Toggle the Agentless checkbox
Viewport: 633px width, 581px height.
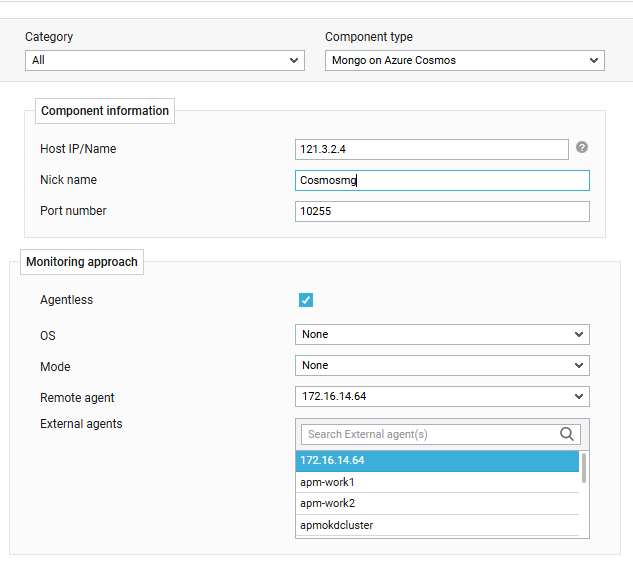tap(306, 300)
